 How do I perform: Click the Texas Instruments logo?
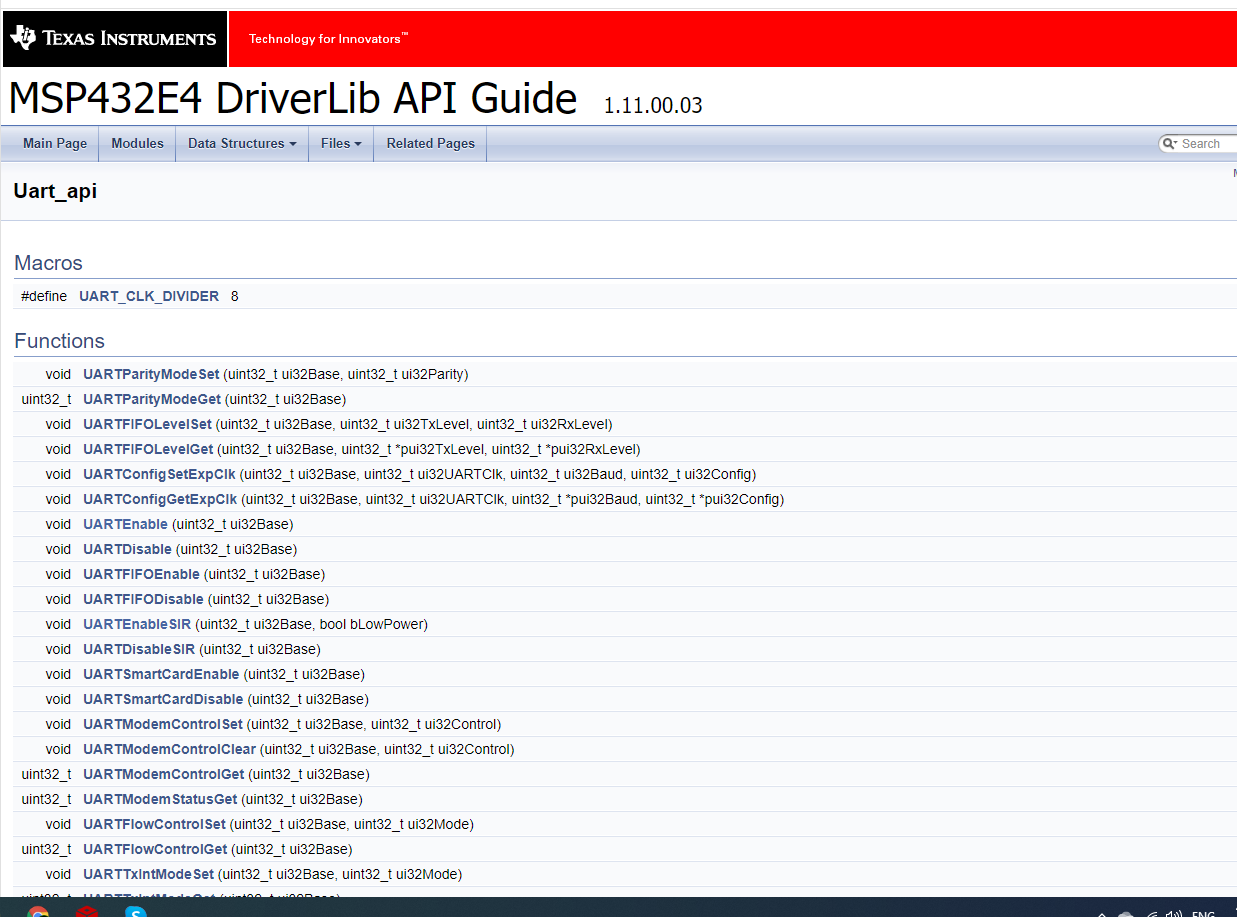tap(113, 39)
